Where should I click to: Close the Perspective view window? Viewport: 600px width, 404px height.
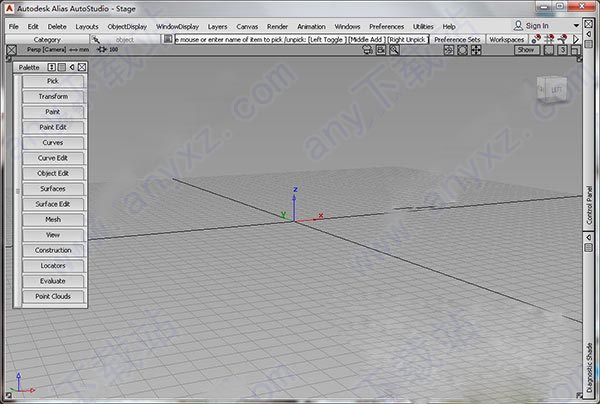coord(11,50)
